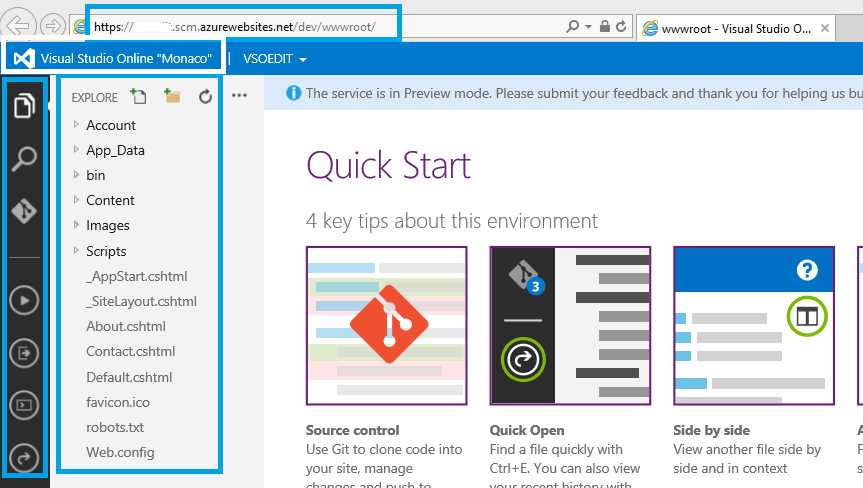Viewport: 863px width, 488px height.
Task: Click the Quick Open arrow icon in sidebar
Action: coord(24,458)
